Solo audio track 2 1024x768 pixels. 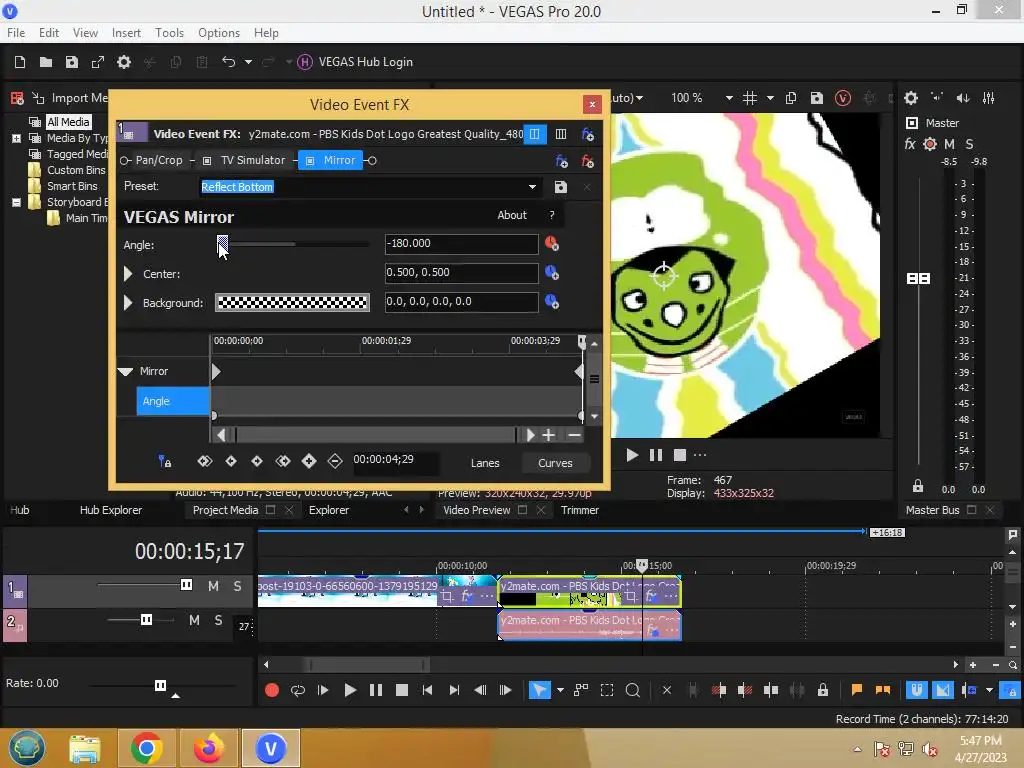click(x=218, y=620)
